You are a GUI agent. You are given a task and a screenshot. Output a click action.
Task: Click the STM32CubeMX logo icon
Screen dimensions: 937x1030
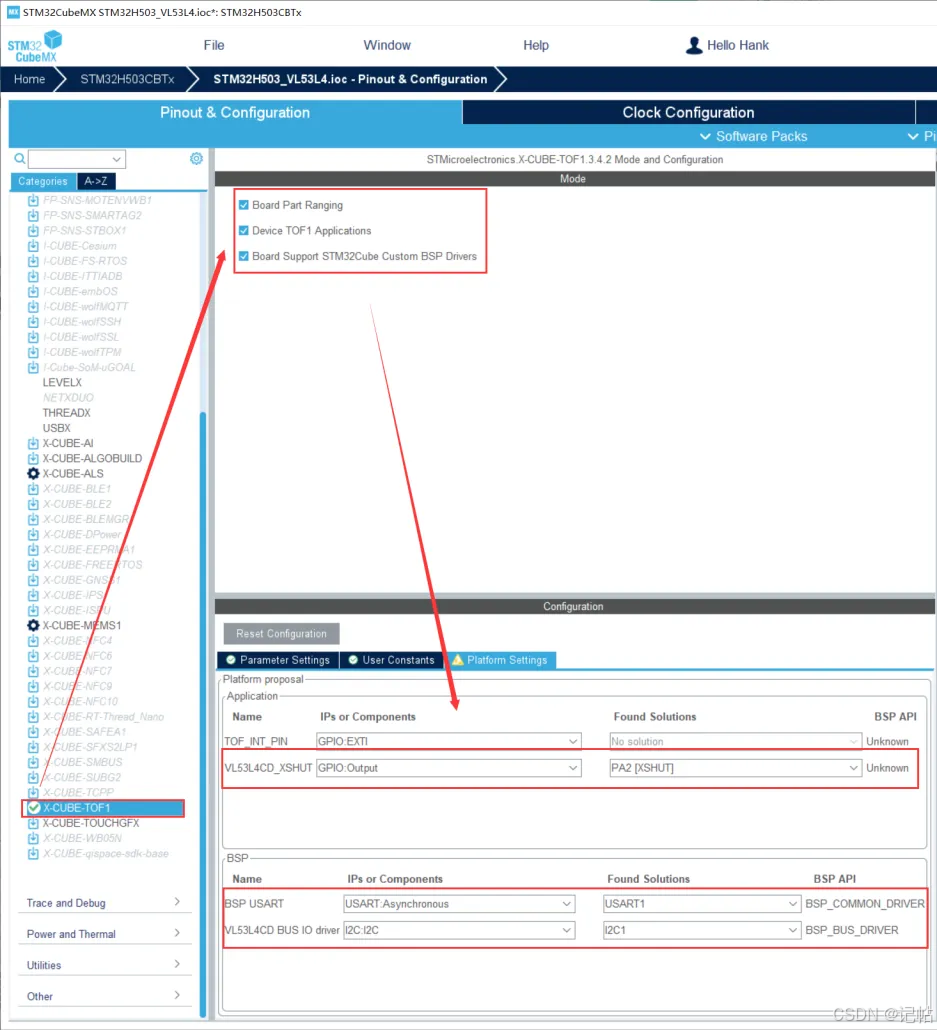(x=35, y=47)
